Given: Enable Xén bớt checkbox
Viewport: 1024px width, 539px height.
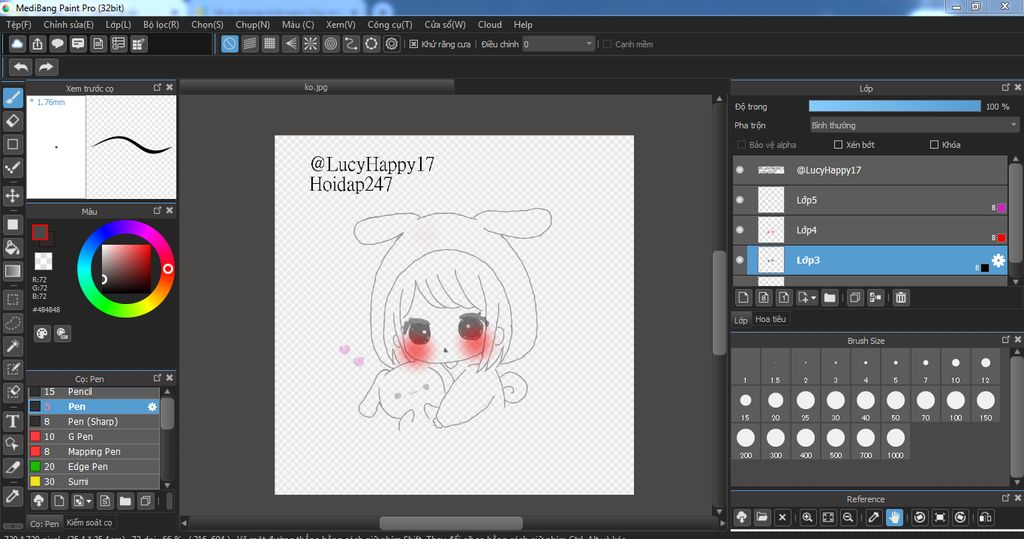Looking at the screenshot, I should [x=839, y=145].
